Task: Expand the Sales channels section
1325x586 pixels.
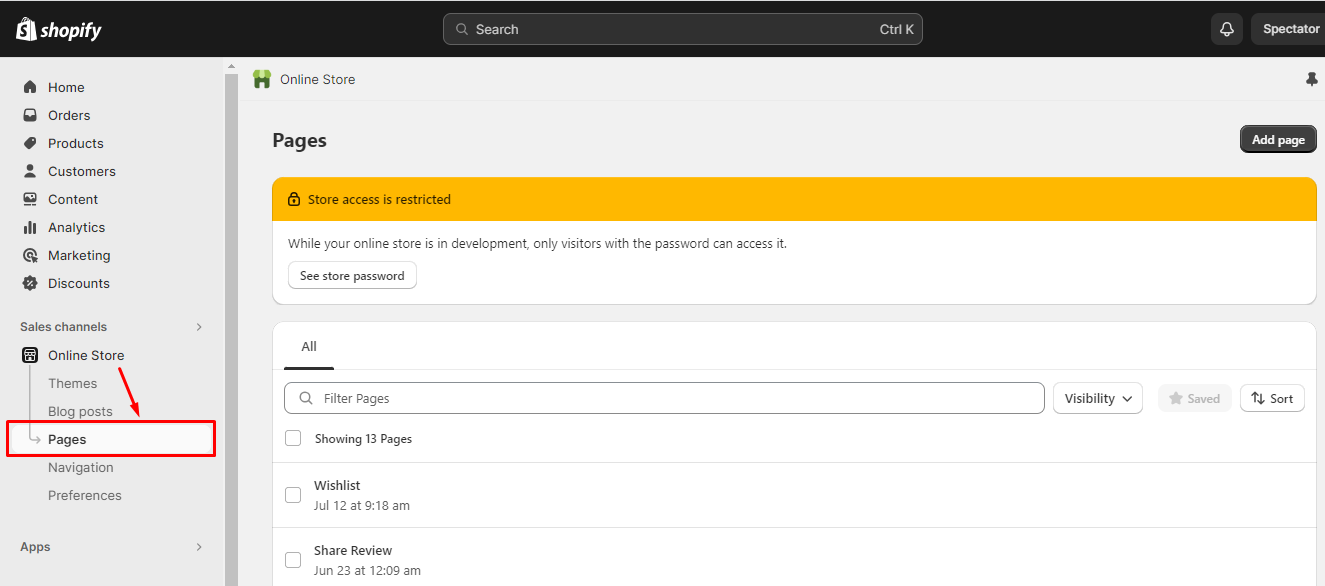Action: 199,327
